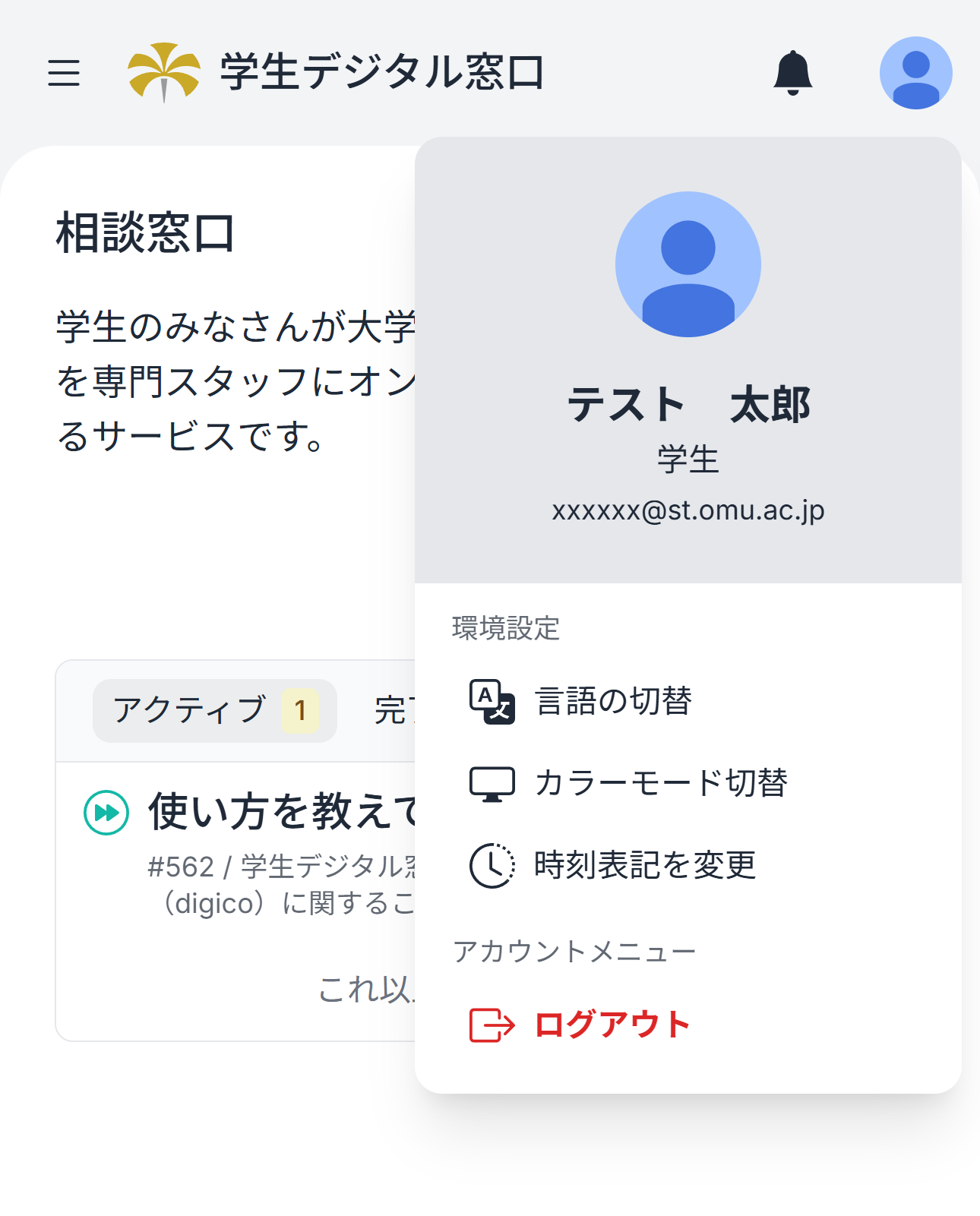980x1216 pixels.
Task: Click the clock time format icon
Action: point(492,866)
